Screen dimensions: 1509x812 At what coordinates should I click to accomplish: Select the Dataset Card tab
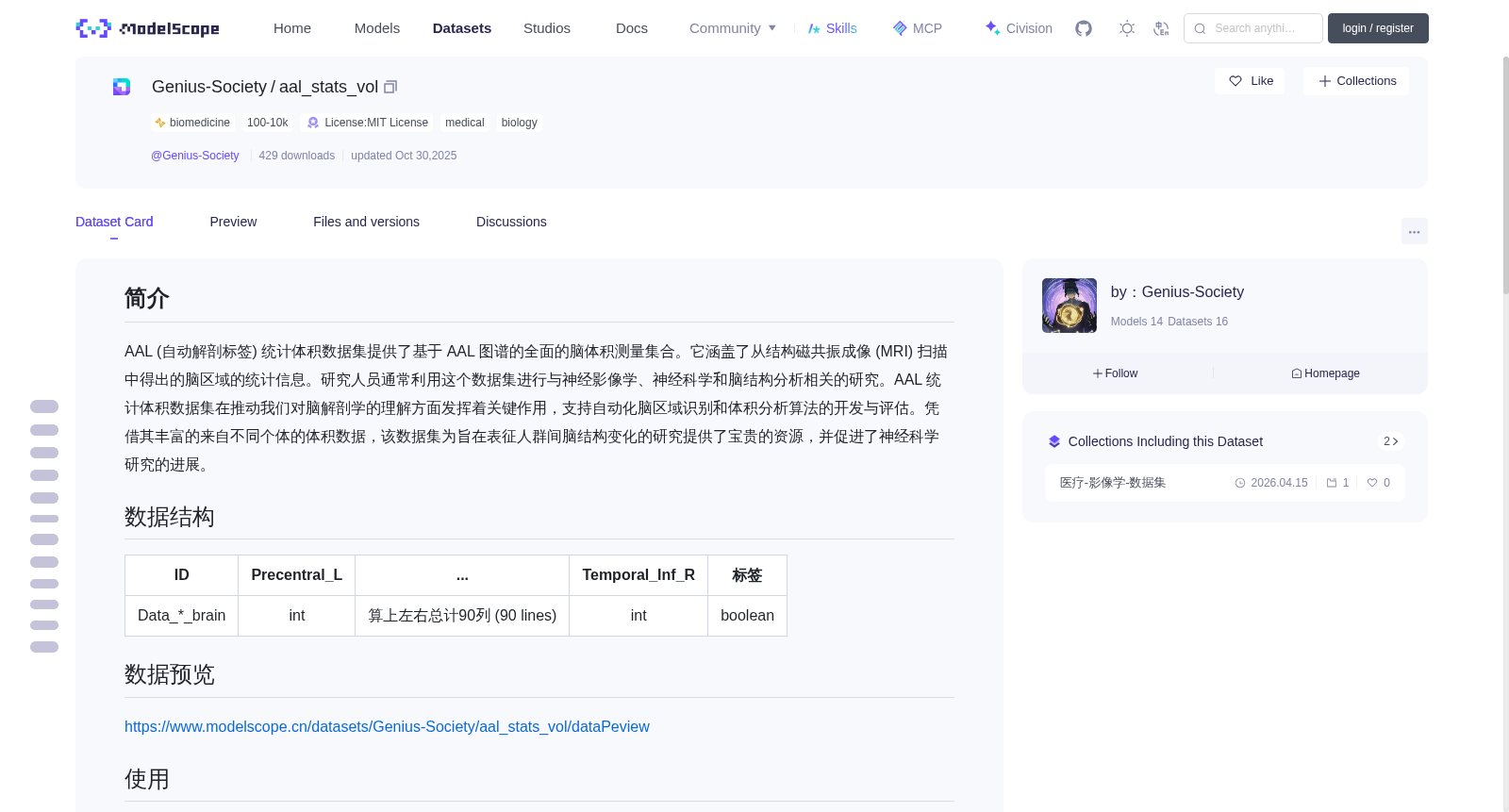pyautogui.click(x=114, y=222)
